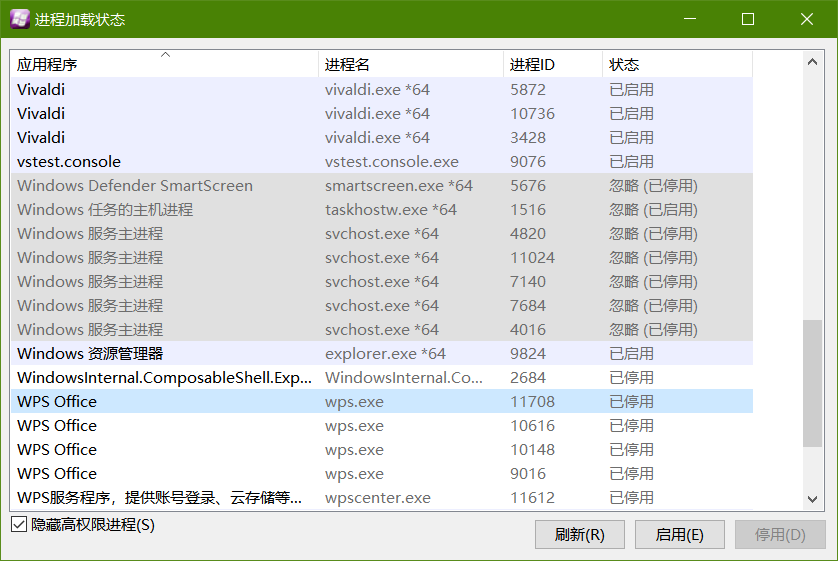
Task: Click the 已停用 status for process 2684
Action: click(x=631, y=378)
